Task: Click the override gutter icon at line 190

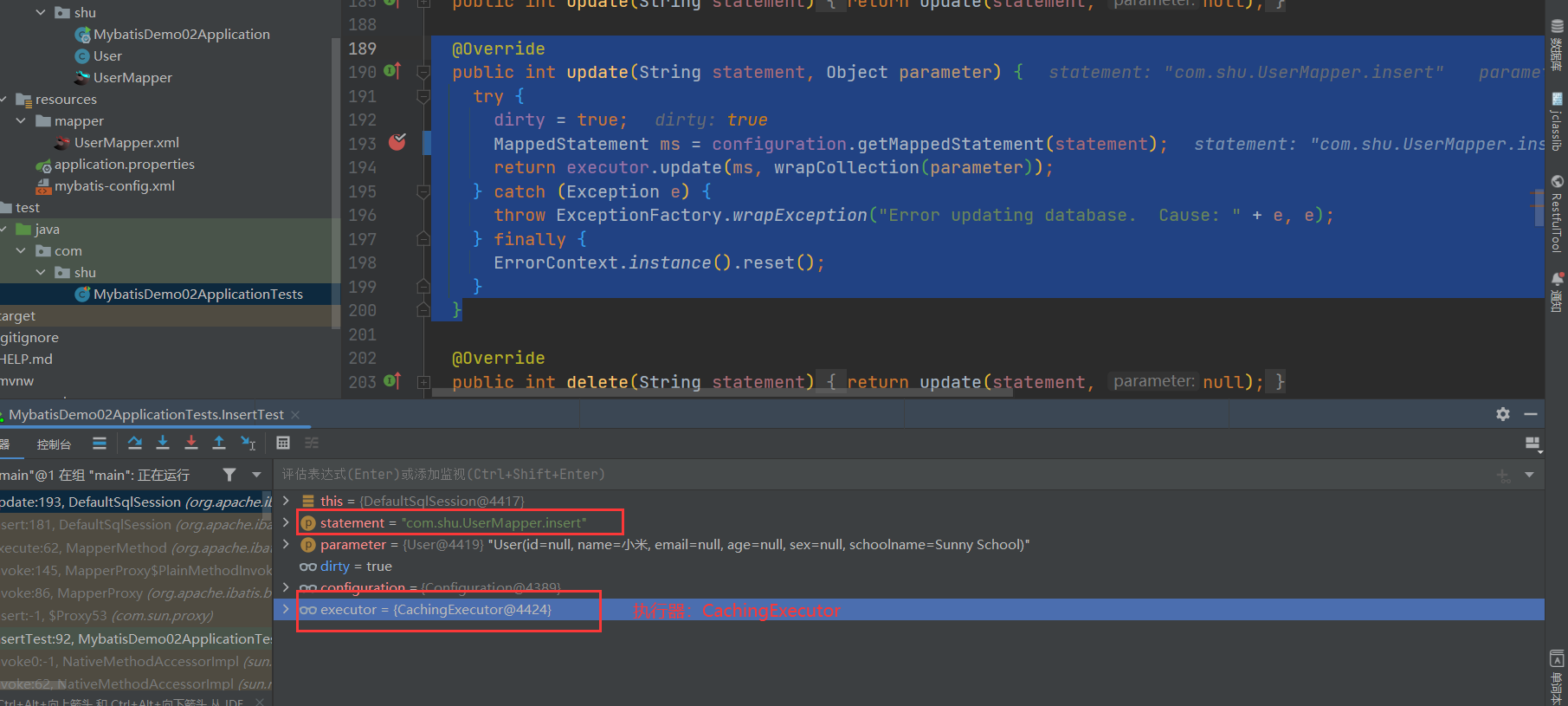Action: [x=391, y=71]
